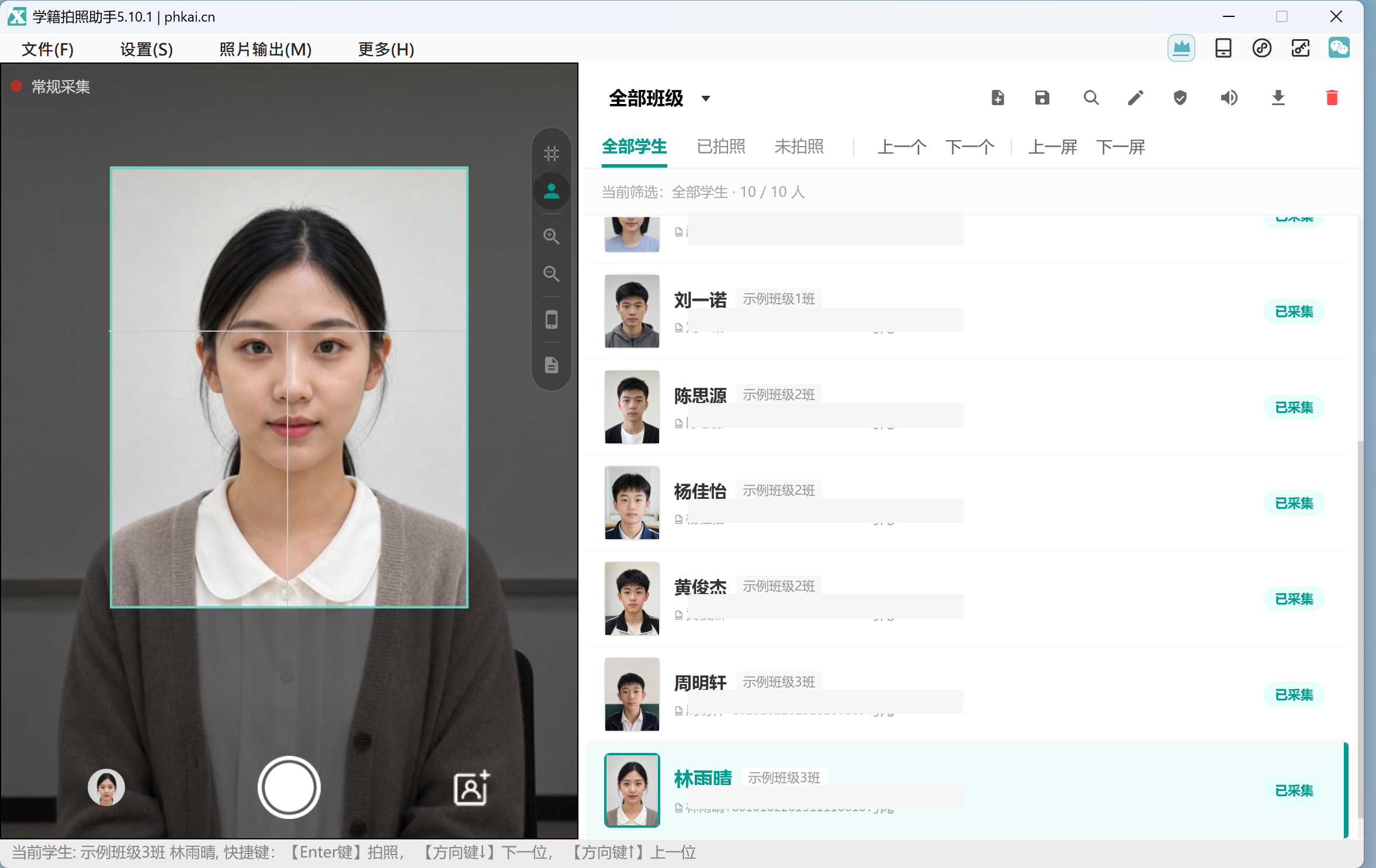This screenshot has height=868, width=1376.
Task: Click the 下一个 next student button
Action: [x=970, y=147]
